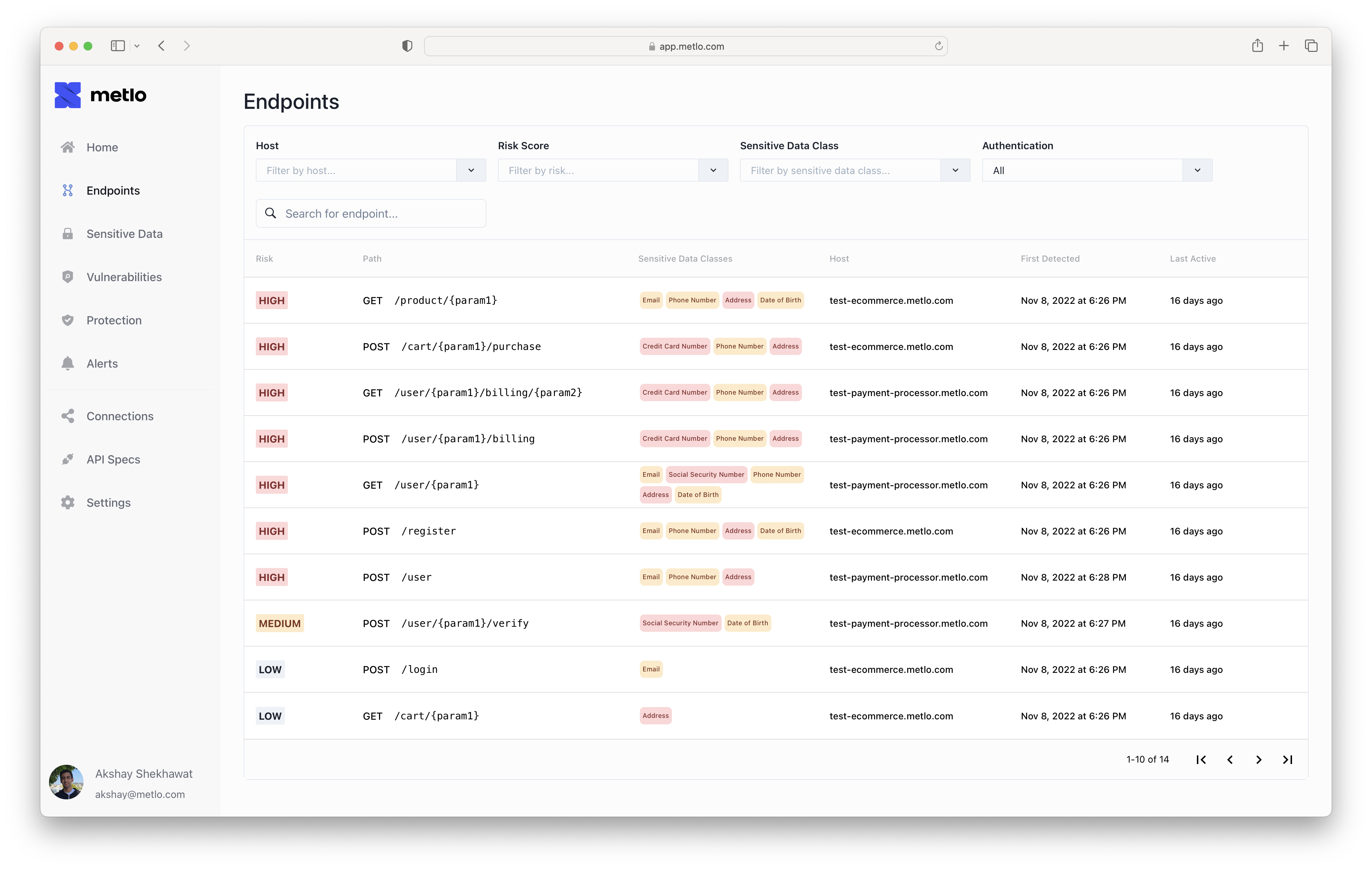This screenshot has width=1372, height=870.
Task: Open the Settings gear icon
Action: [68, 503]
